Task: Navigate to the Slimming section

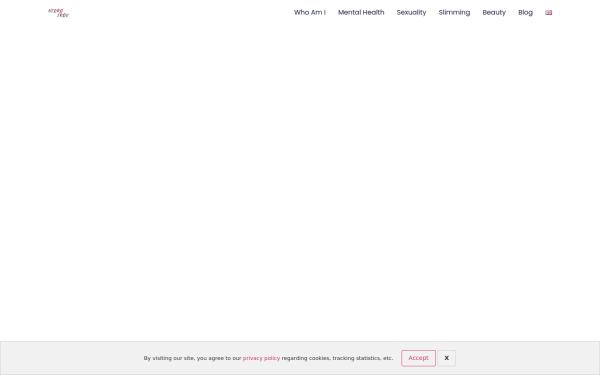Action: 454,13
